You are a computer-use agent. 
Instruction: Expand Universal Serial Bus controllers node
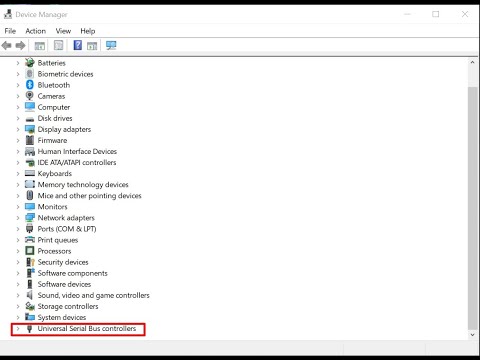18,329
